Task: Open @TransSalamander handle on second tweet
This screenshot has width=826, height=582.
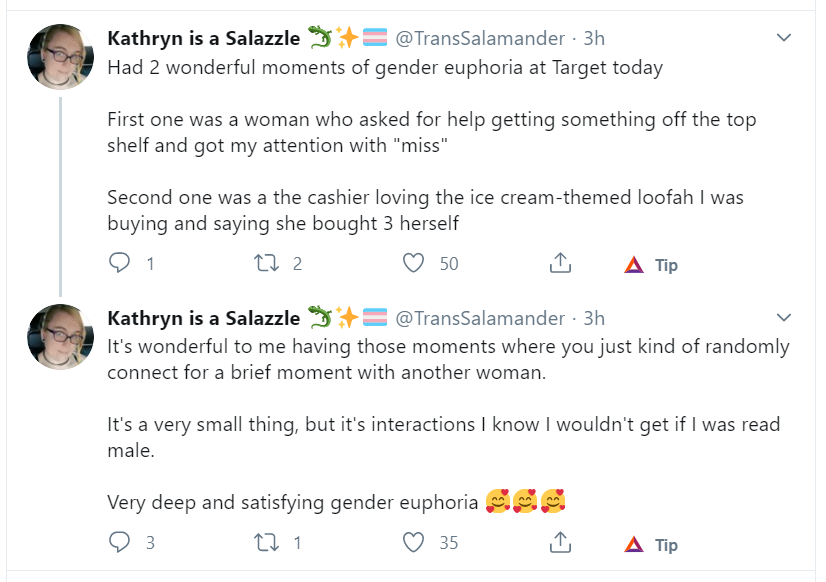Action: 480,318
